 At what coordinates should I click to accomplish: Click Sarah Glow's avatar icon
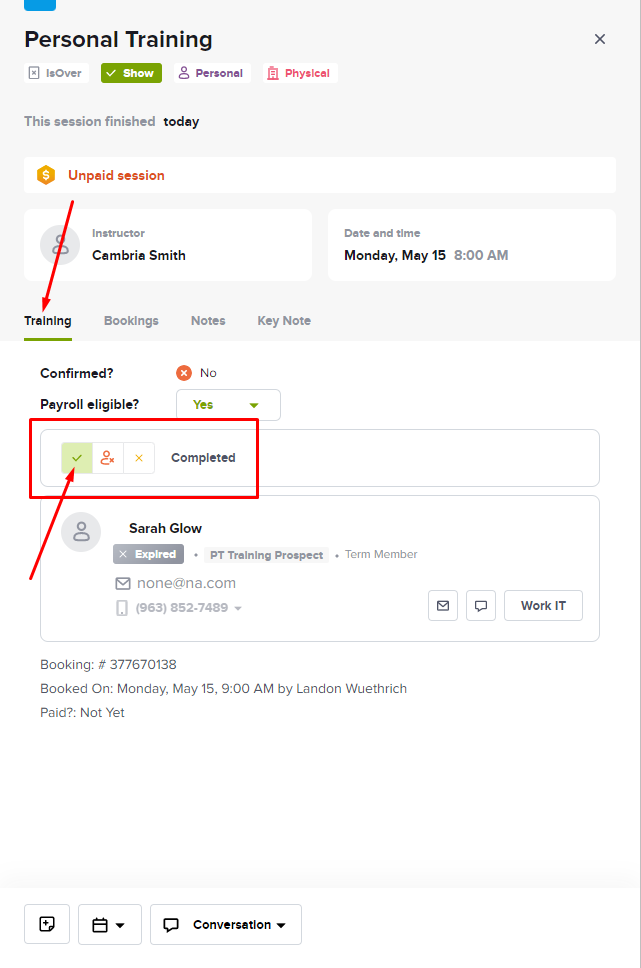[81, 532]
